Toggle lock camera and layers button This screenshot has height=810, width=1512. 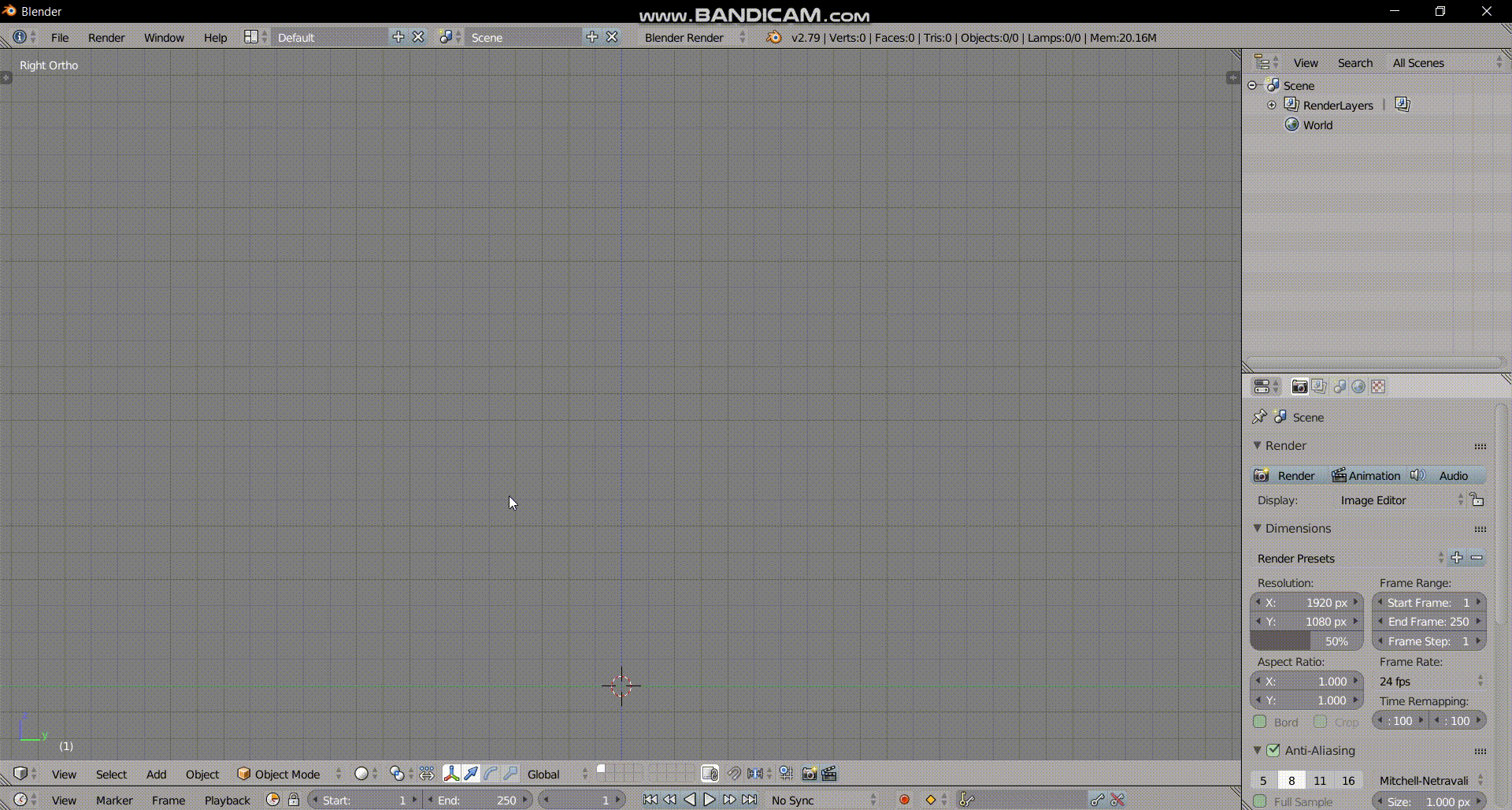click(710, 774)
